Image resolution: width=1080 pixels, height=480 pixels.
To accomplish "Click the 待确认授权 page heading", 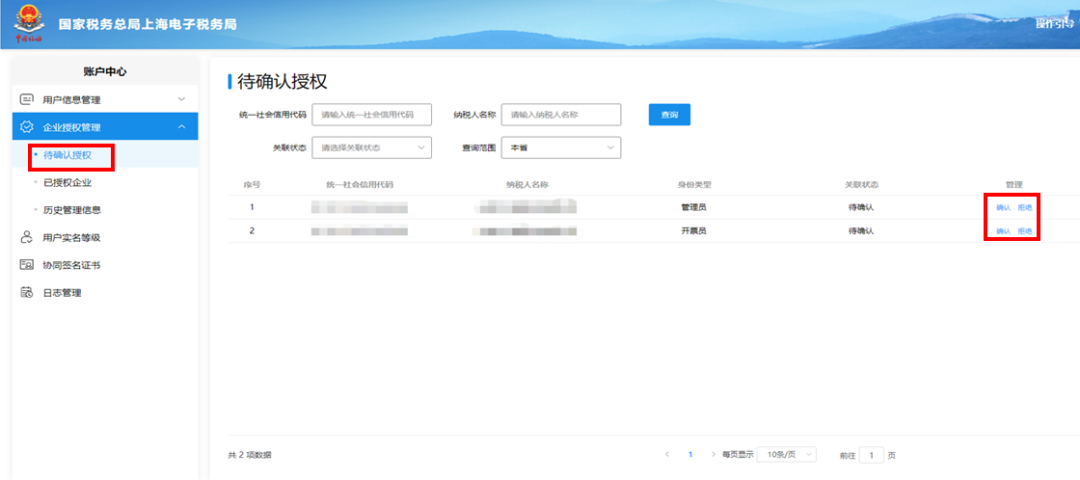I will tap(282, 82).
